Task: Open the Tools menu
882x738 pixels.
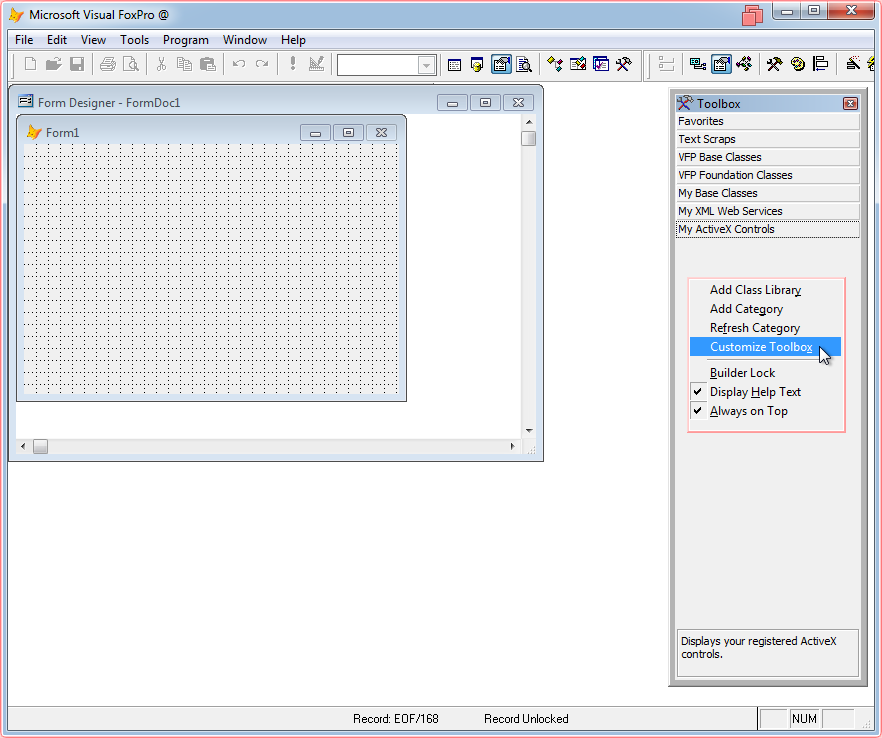Action: point(134,40)
